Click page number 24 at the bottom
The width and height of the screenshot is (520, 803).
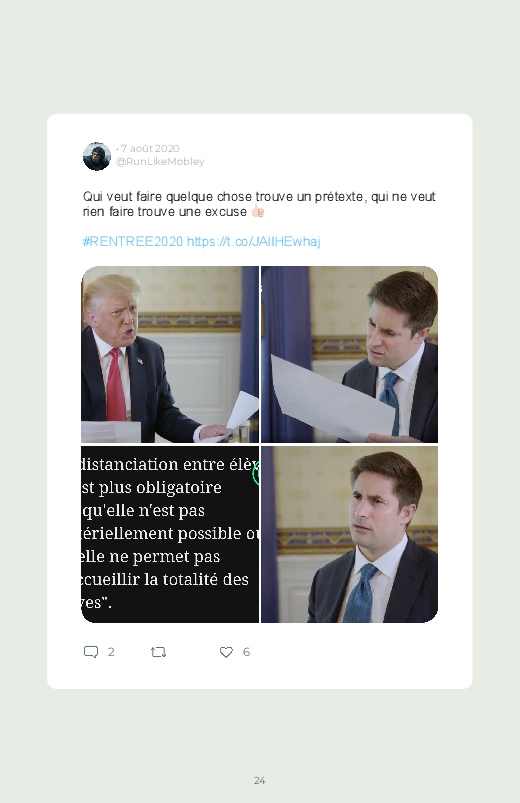pyautogui.click(x=260, y=780)
